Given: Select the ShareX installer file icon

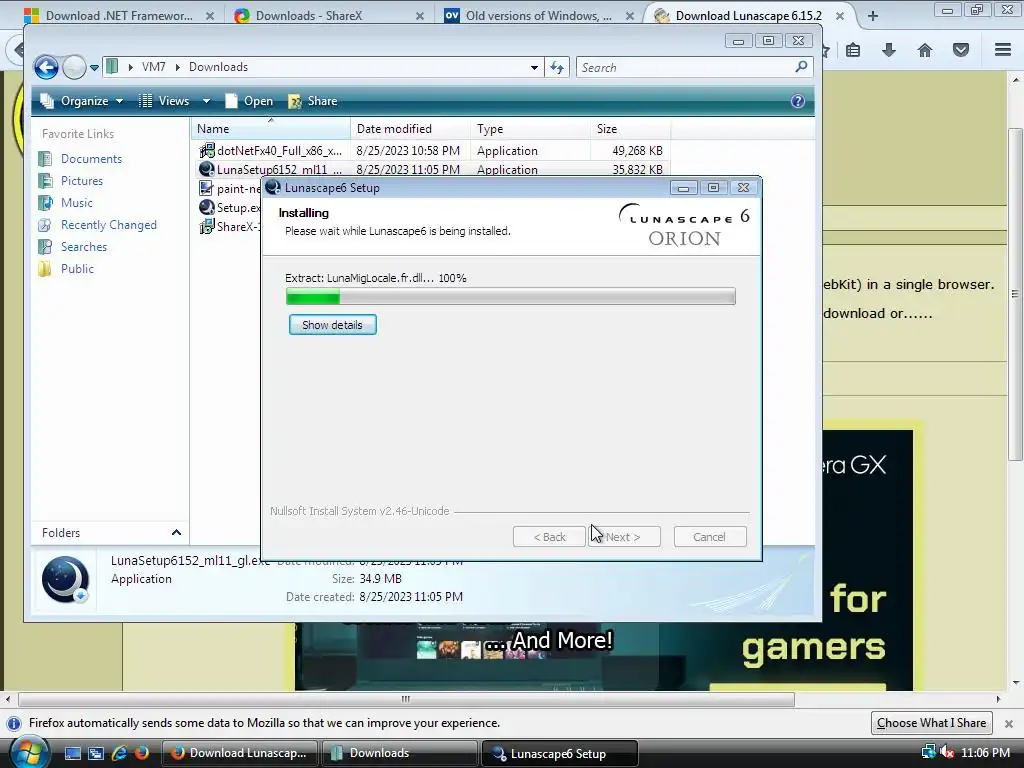Looking at the screenshot, I should 206,227.
